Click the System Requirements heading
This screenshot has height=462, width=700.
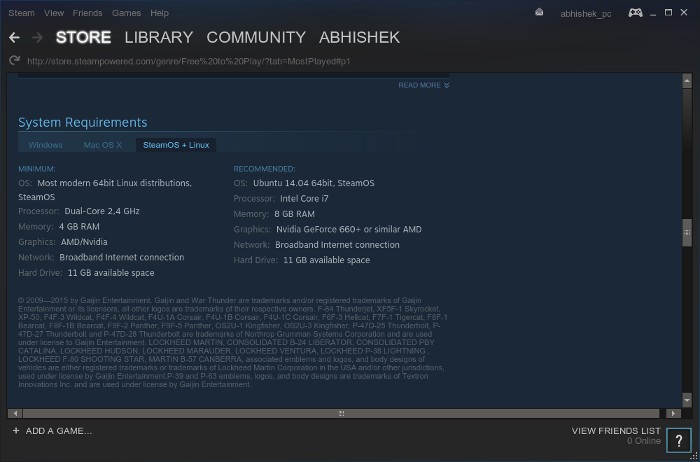[x=83, y=122]
